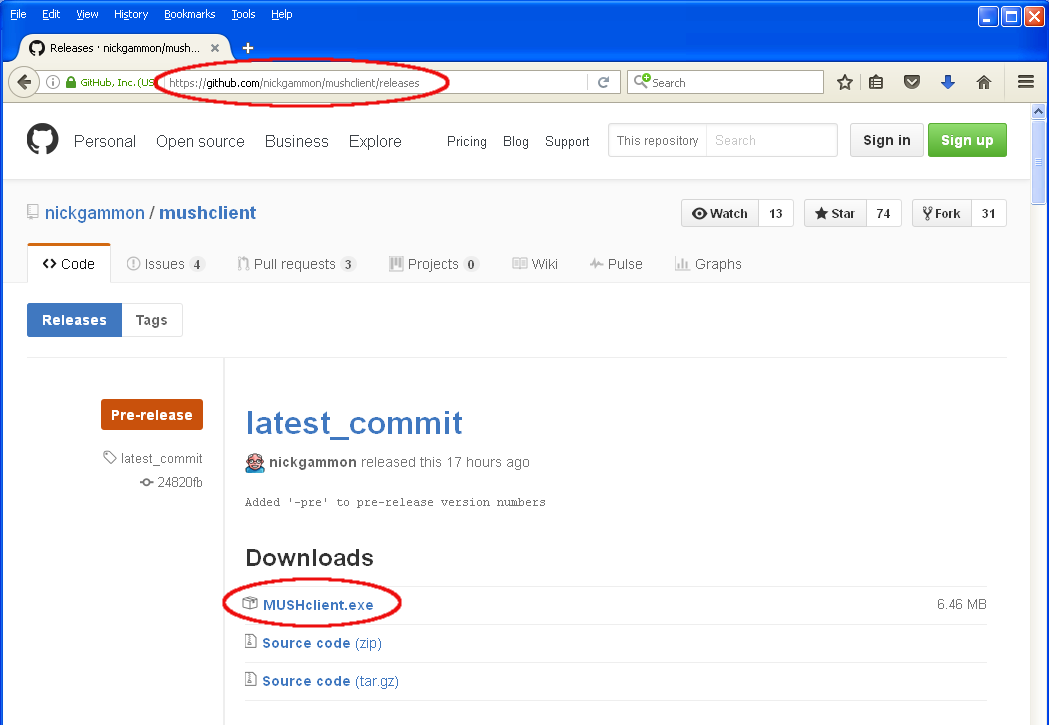This screenshot has width=1049, height=725.
Task: Open the Help menu
Action: click(282, 14)
